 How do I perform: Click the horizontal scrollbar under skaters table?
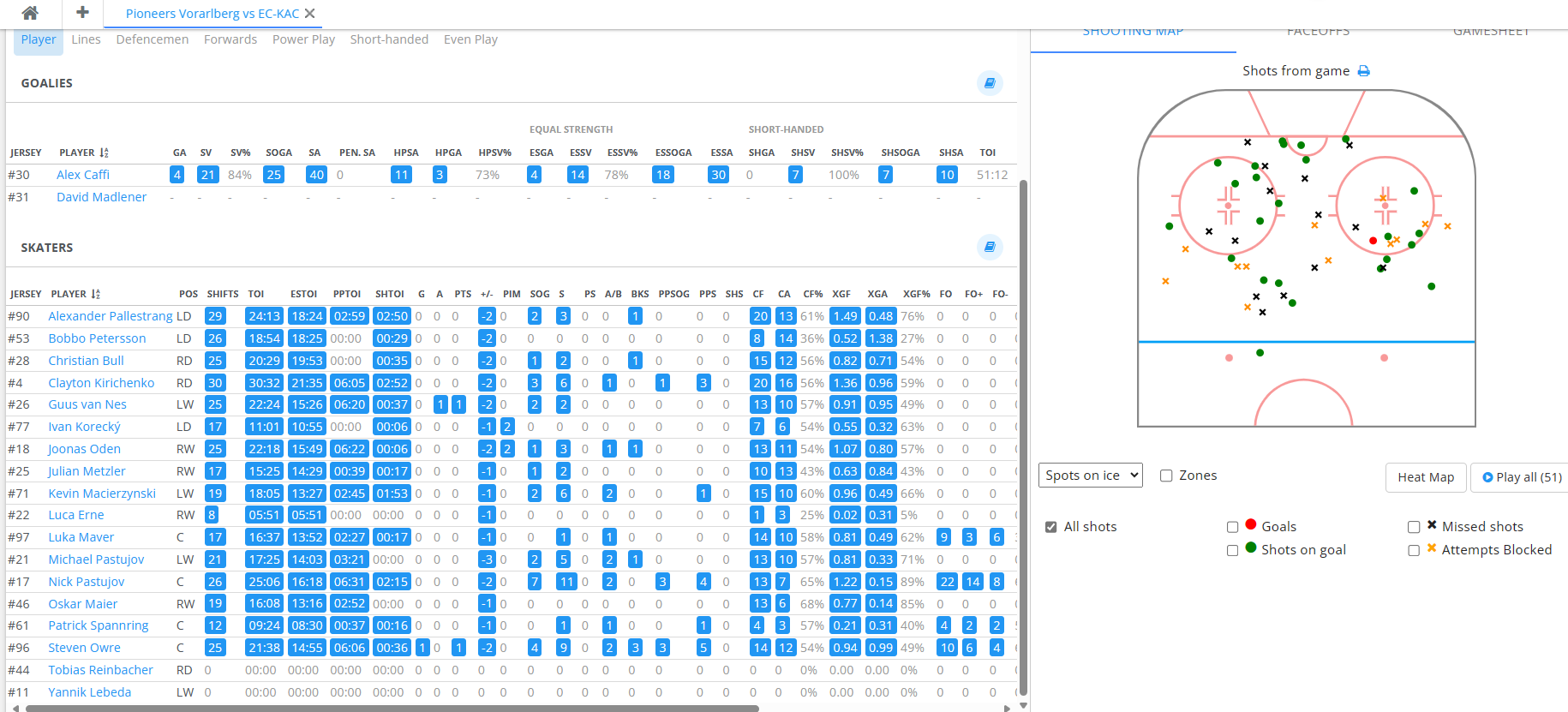click(392, 709)
